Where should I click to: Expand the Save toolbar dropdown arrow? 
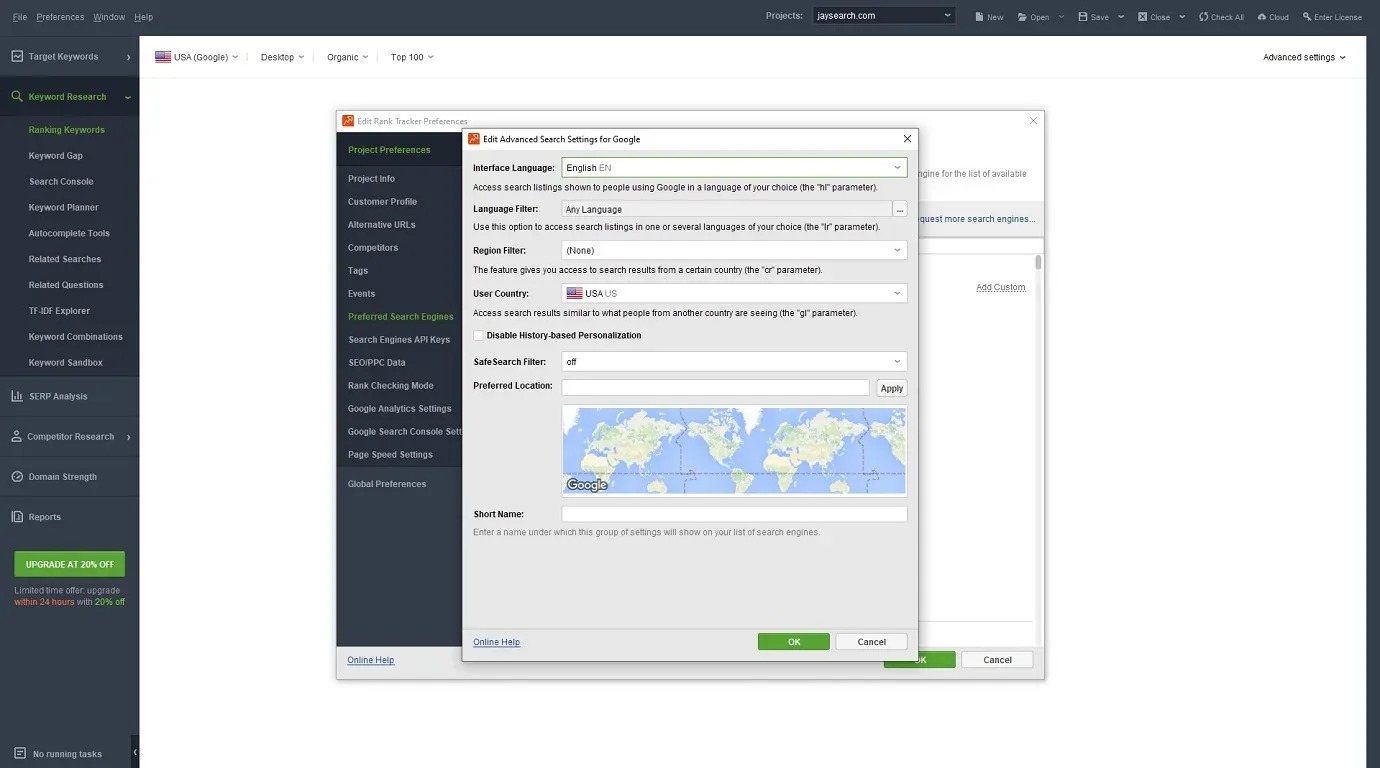(1121, 17)
